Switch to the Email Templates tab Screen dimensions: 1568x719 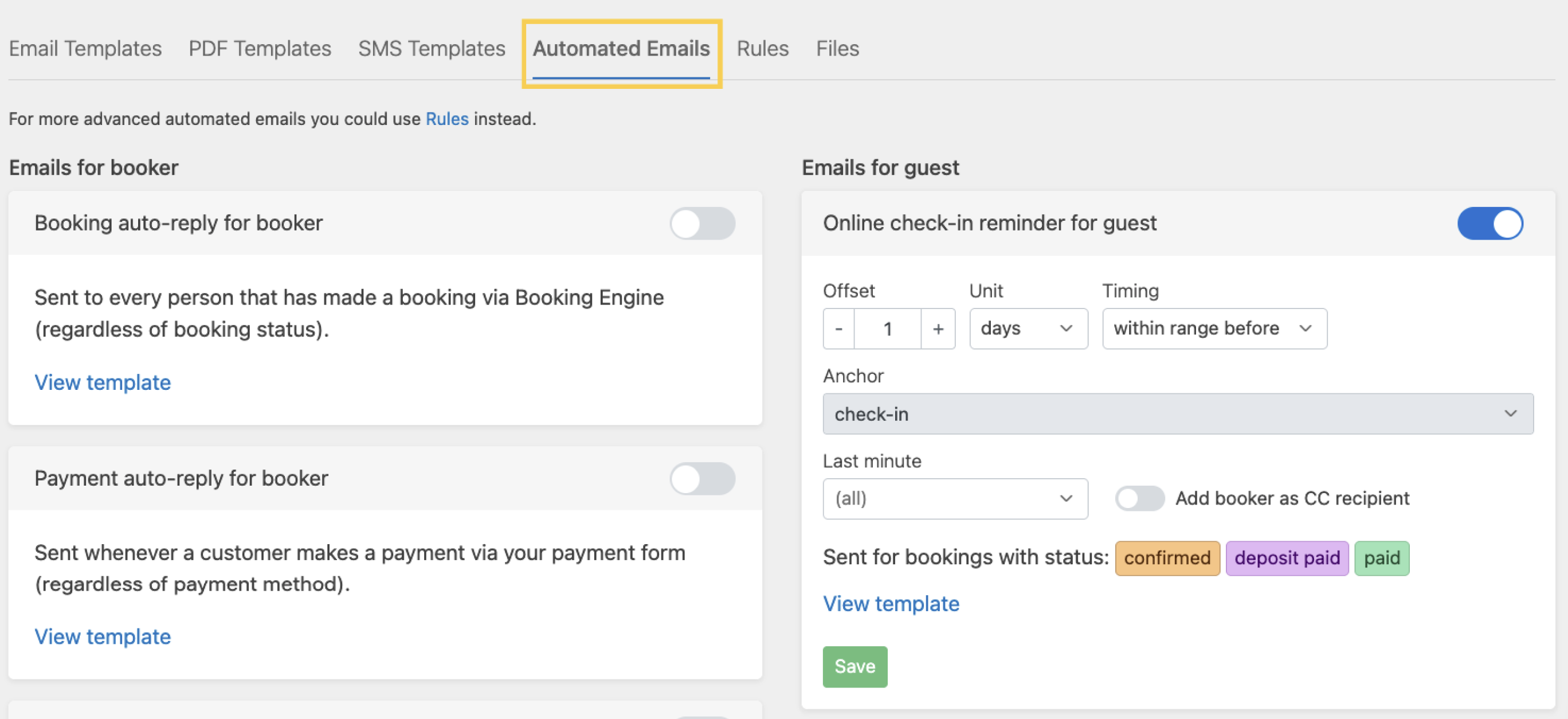coord(85,49)
